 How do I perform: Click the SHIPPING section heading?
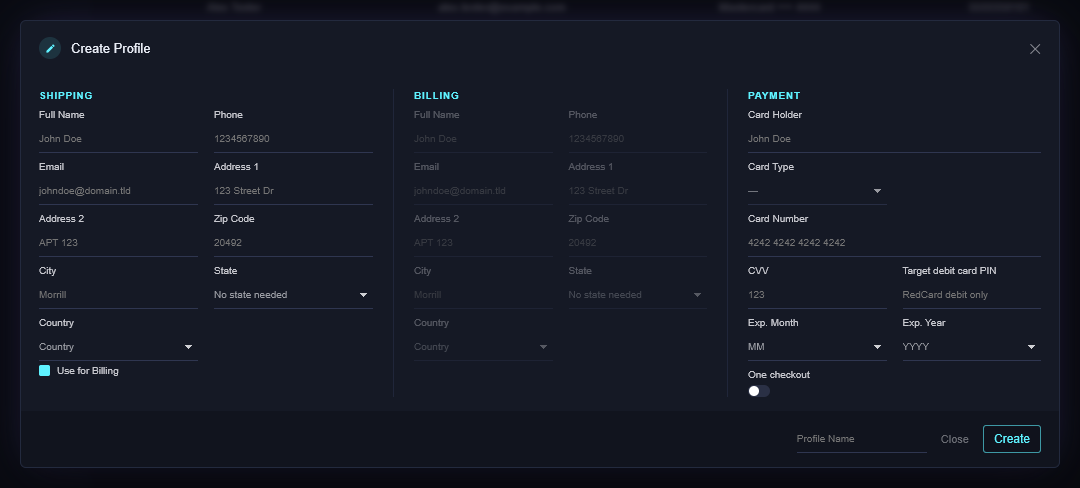pos(66,96)
